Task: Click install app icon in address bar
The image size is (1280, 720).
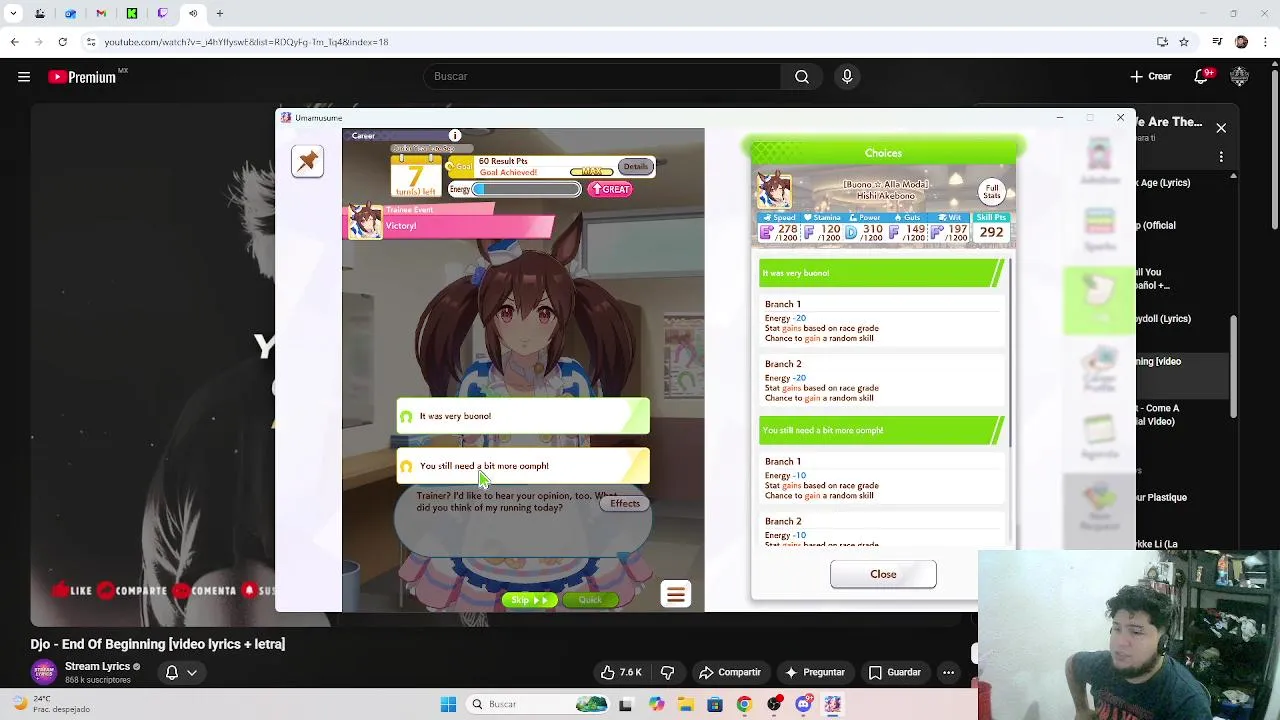Action: pyautogui.click(x=1162, y=42)
